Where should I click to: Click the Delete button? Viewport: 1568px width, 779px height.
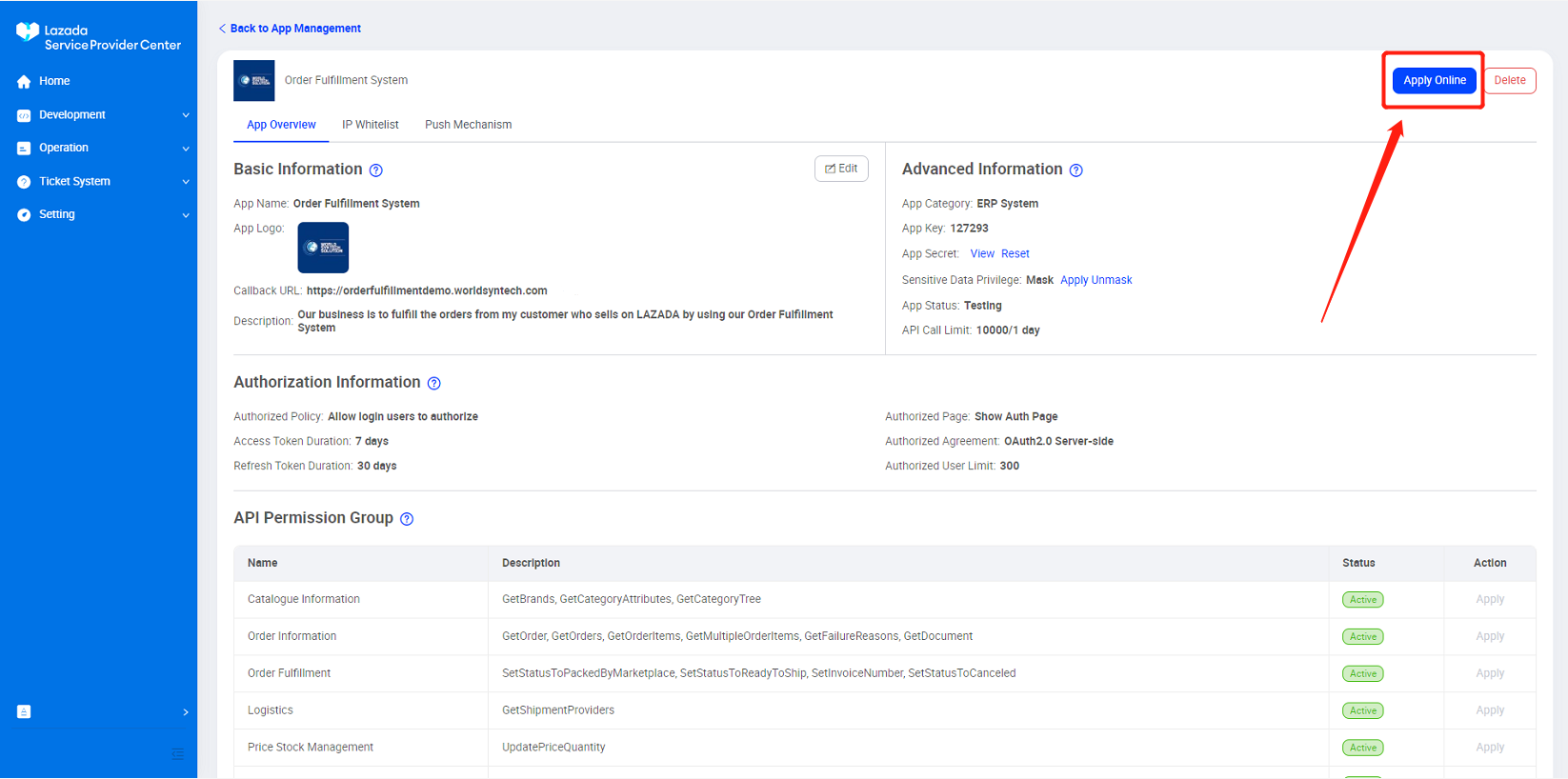(1510, 81)
